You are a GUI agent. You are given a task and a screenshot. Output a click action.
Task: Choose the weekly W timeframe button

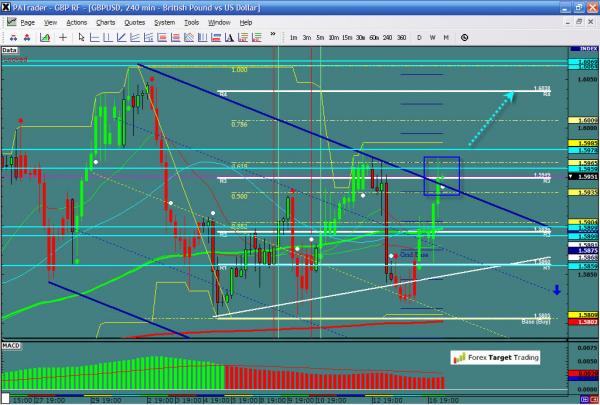click(x=432, y=37)
